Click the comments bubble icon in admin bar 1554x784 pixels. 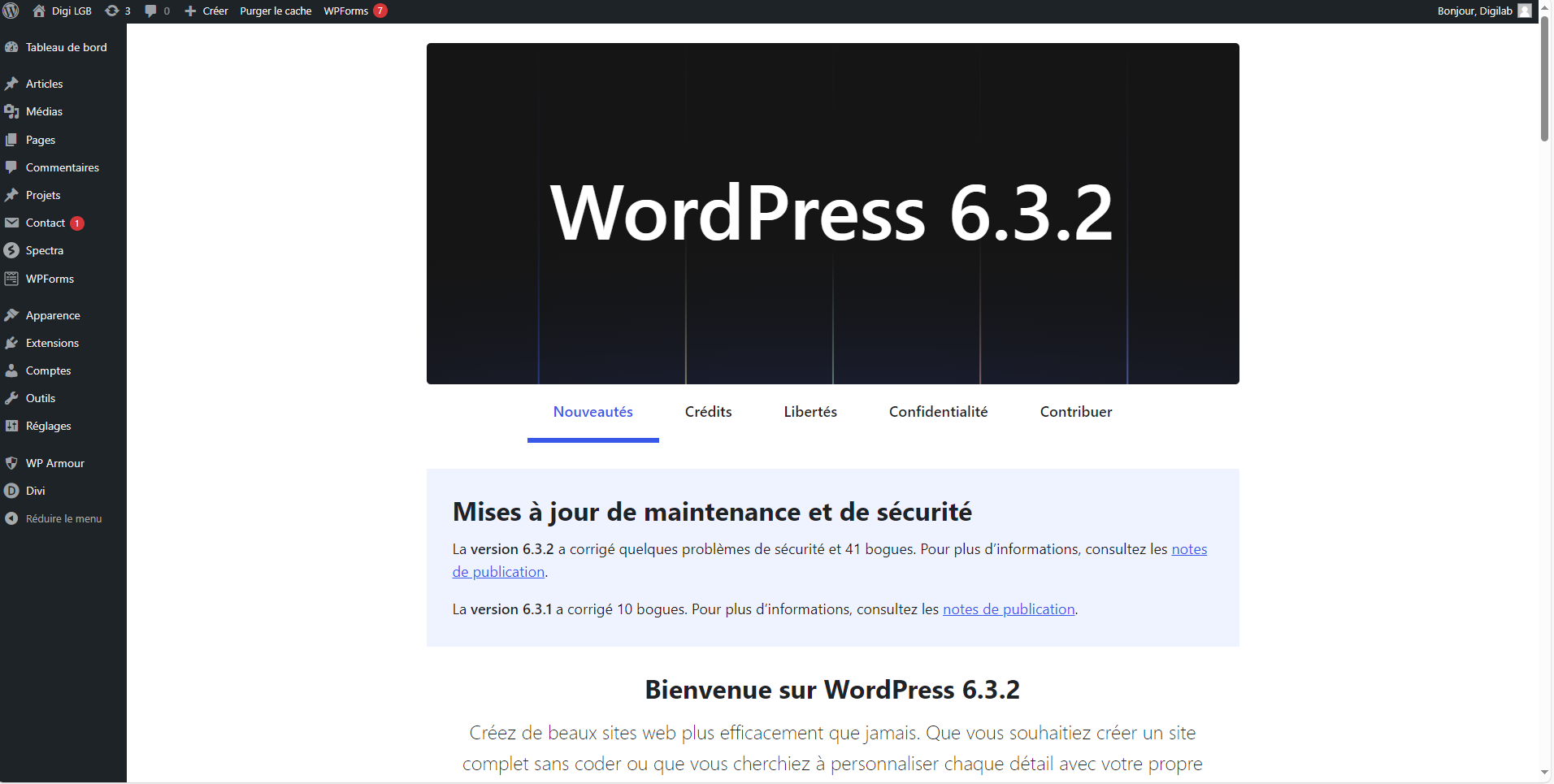pyautogui.click(x=151, y=11)
